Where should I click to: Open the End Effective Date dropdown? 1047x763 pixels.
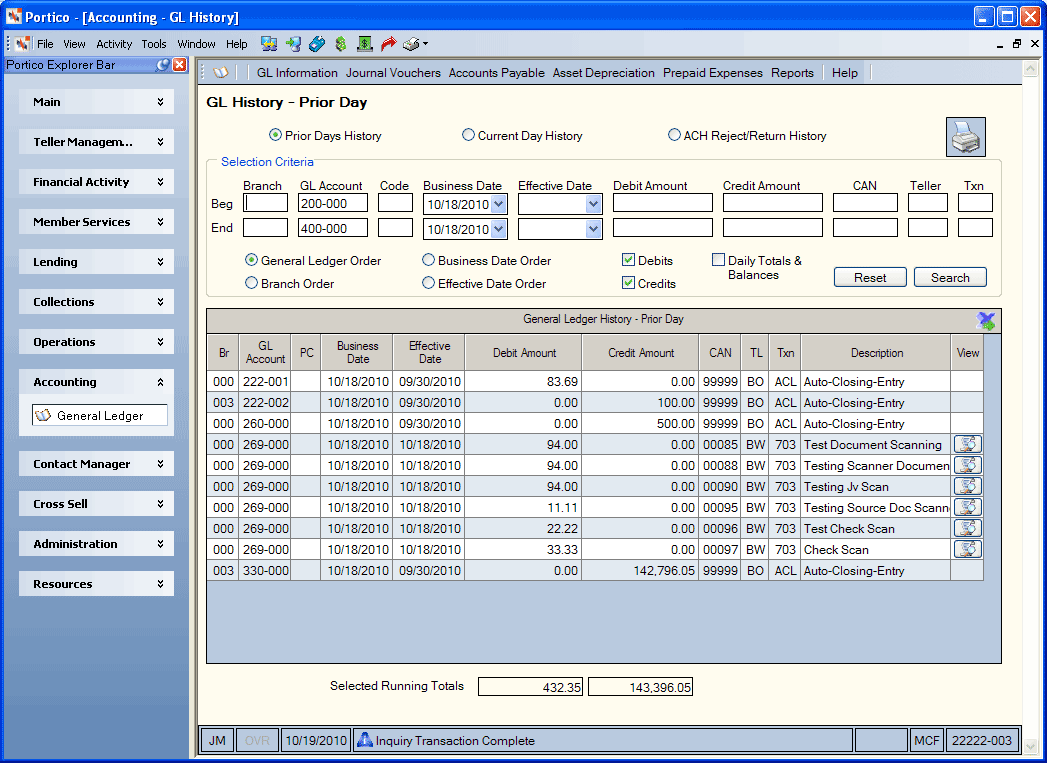[594, 229]
